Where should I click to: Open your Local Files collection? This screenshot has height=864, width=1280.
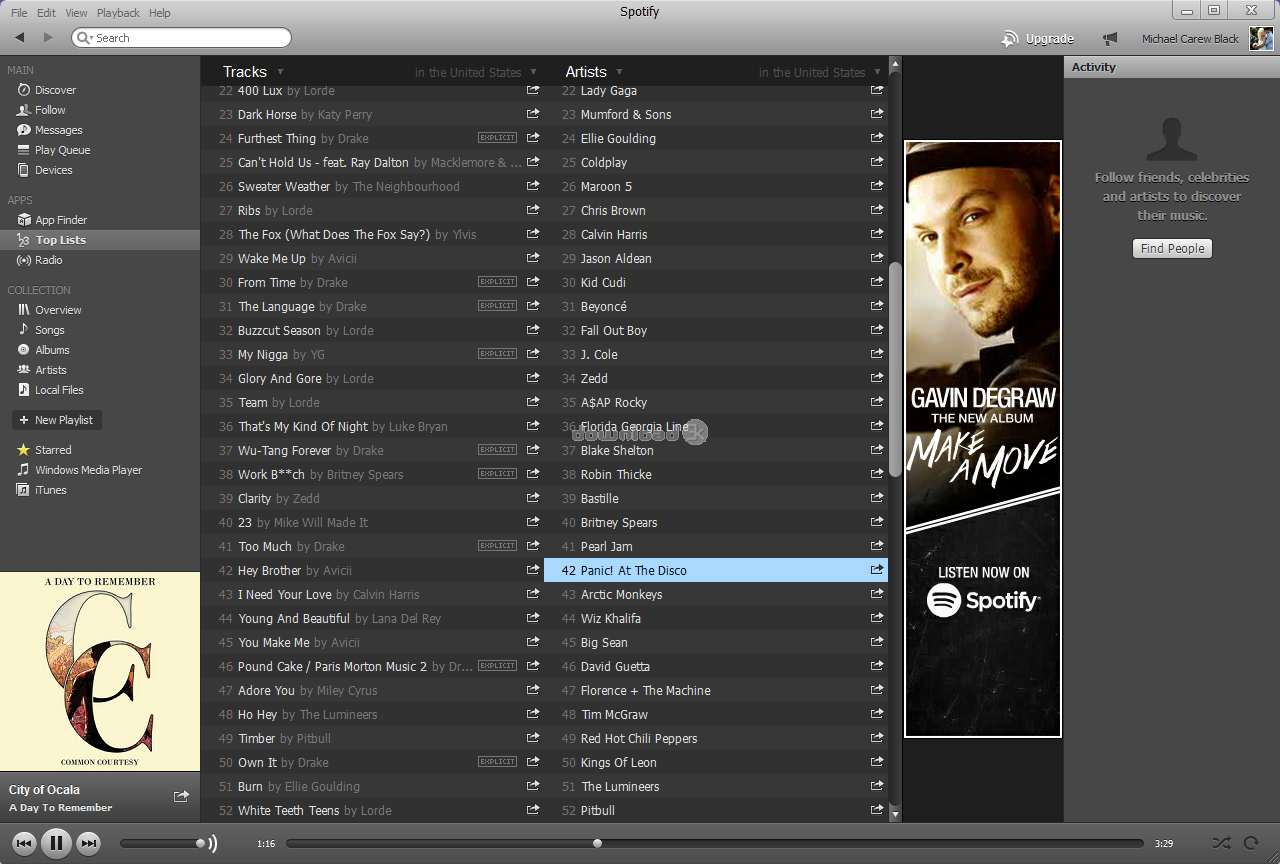59,390
